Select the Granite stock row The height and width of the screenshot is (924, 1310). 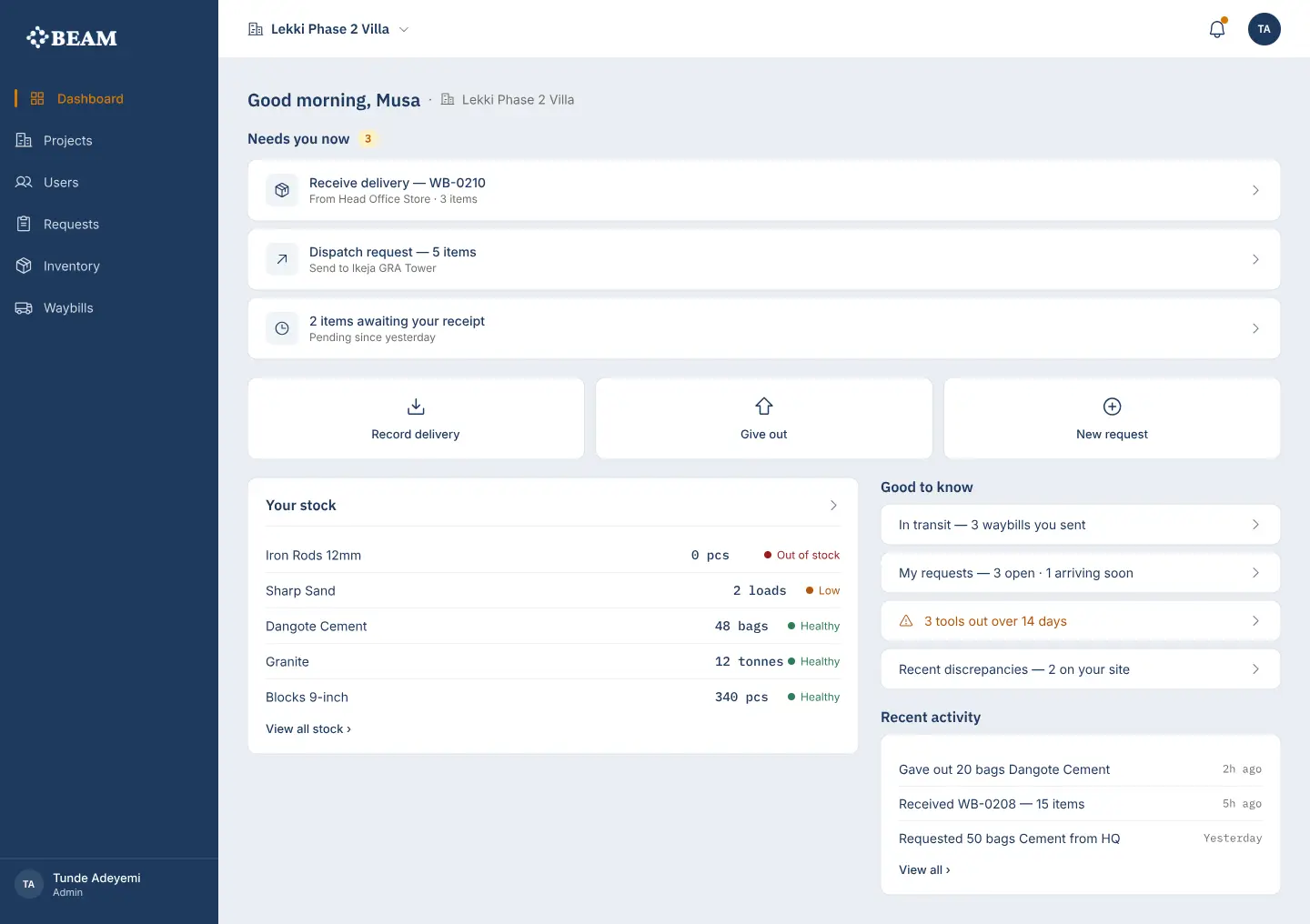click(x=553, y=661)
